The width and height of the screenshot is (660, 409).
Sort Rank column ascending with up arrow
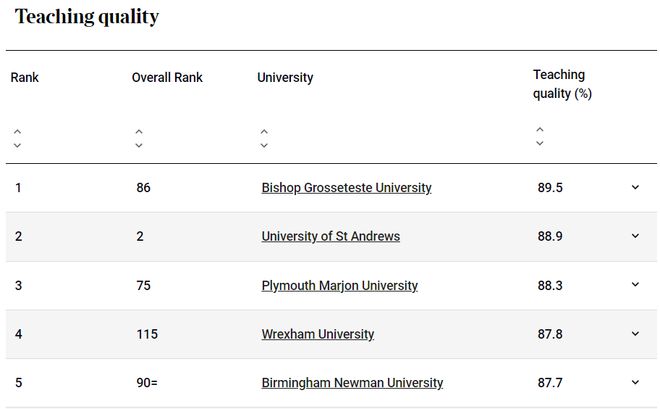tap(17, 132)
